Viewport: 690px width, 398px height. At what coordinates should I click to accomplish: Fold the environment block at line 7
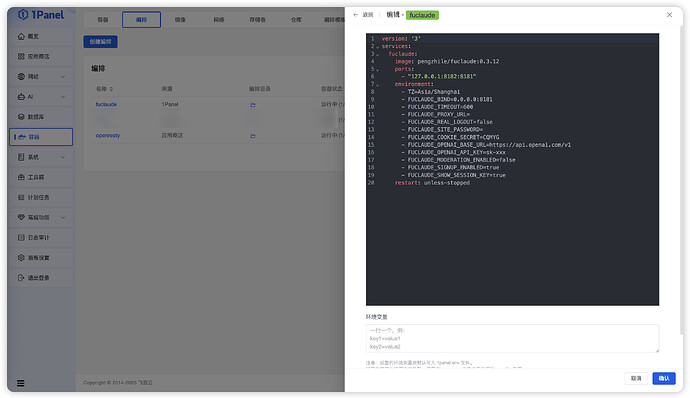378,85
